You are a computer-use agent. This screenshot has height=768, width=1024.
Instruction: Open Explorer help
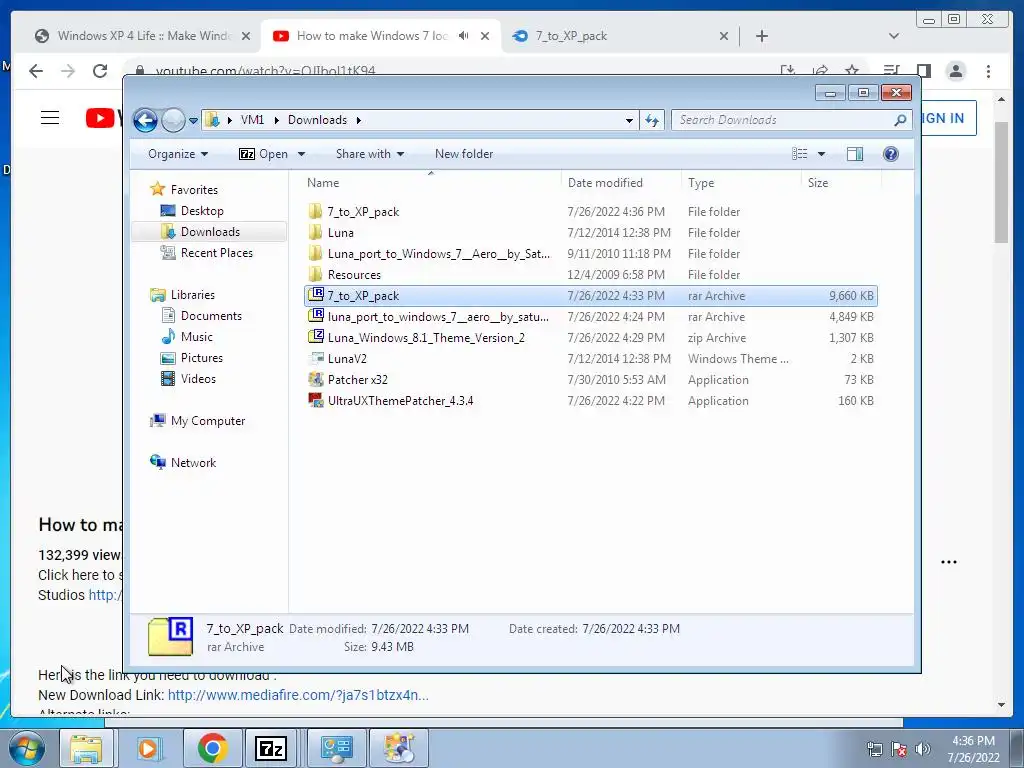pos(891,154)
